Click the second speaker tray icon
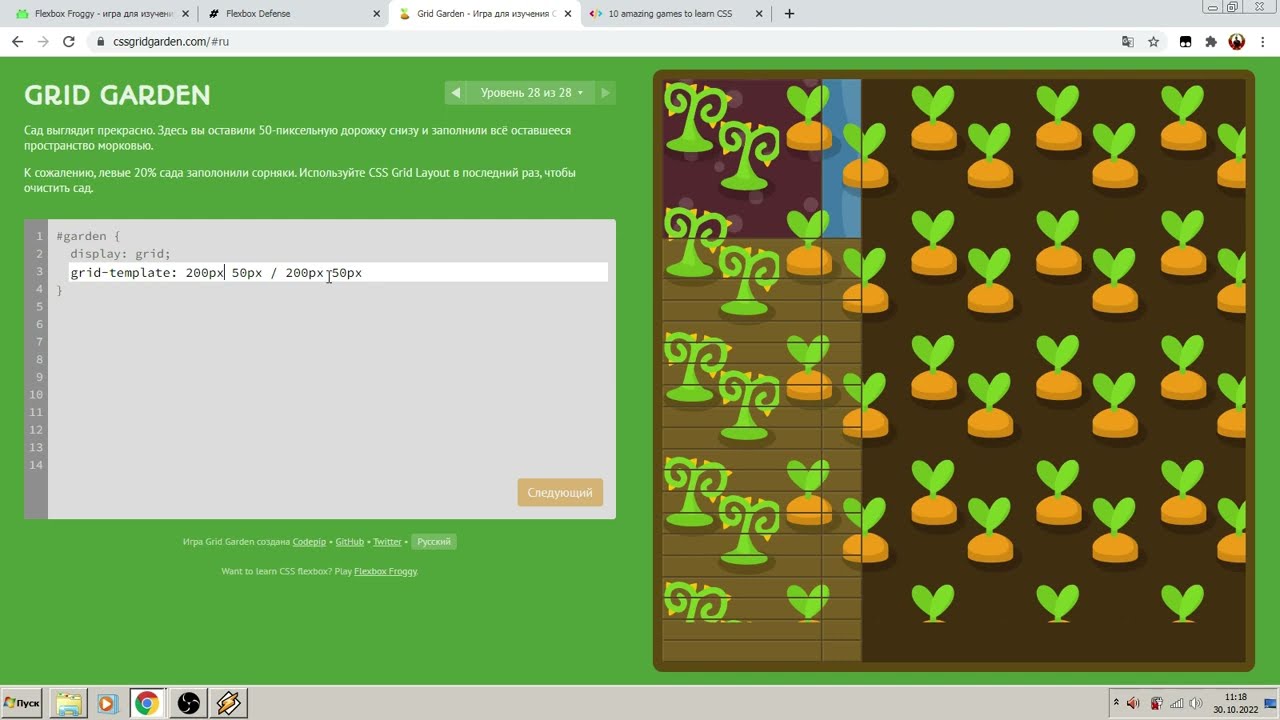1280x720 pixels. (1195, 703)
